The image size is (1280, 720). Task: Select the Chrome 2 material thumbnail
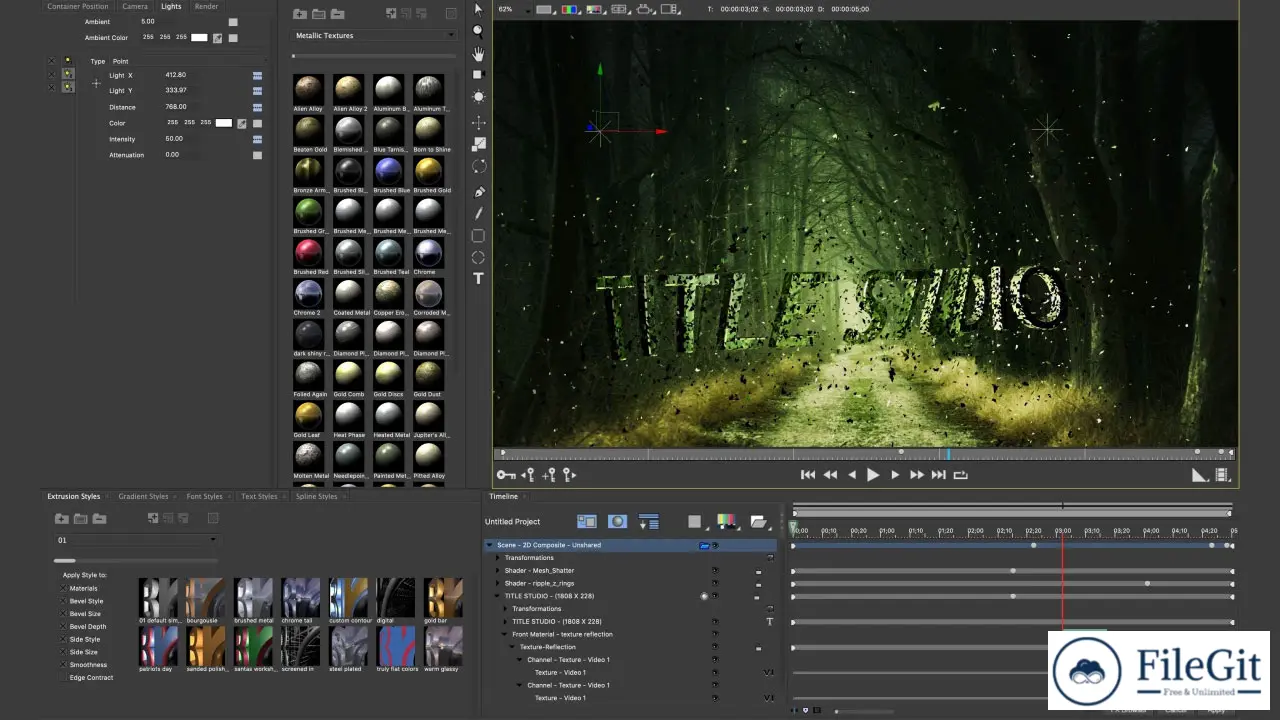coord(309,293)
